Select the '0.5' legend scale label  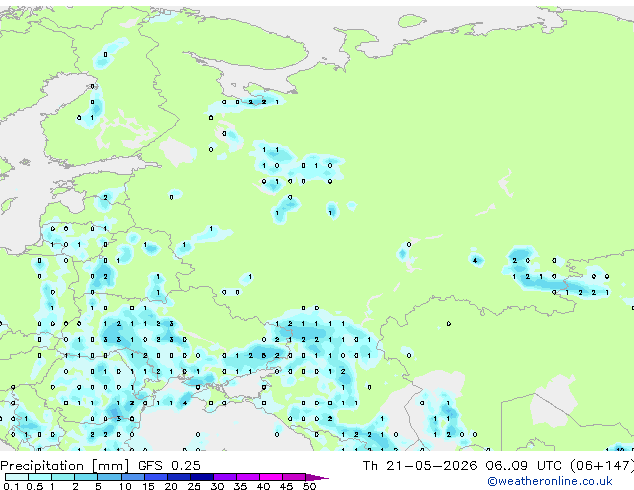34,486
